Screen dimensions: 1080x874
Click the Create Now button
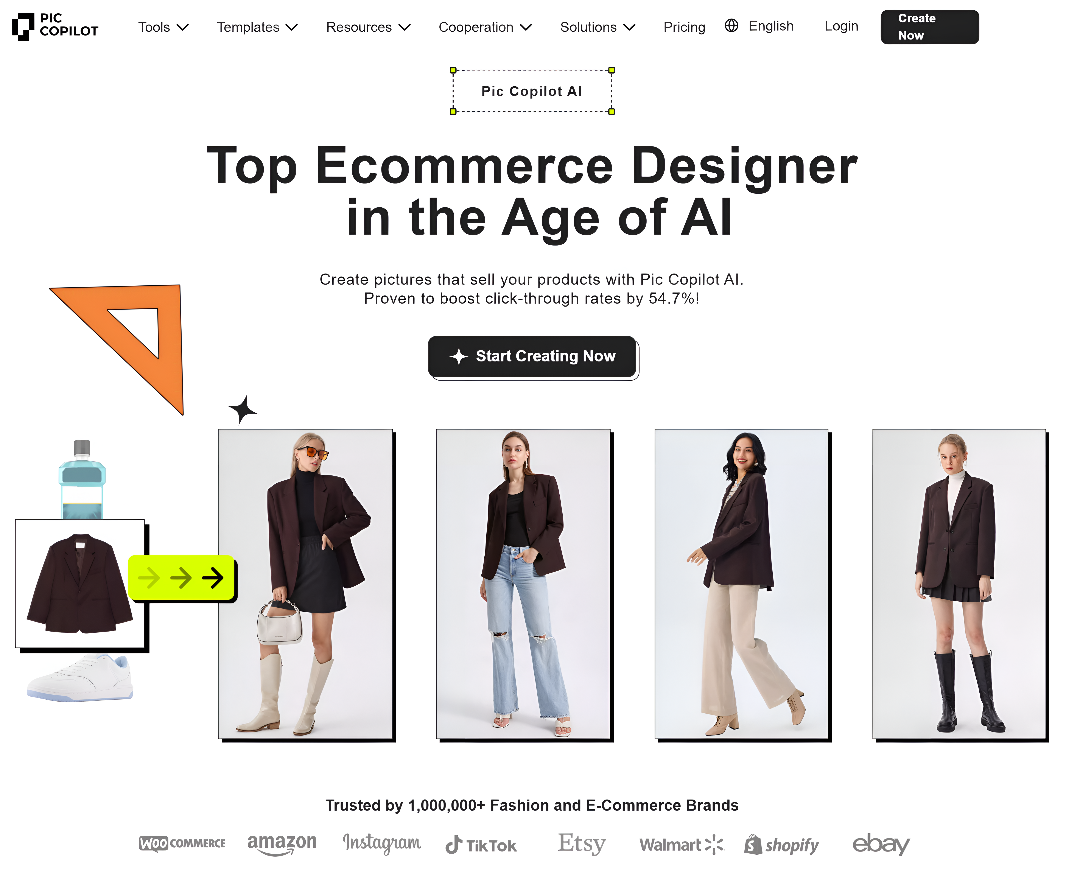(x=929, y=27)
